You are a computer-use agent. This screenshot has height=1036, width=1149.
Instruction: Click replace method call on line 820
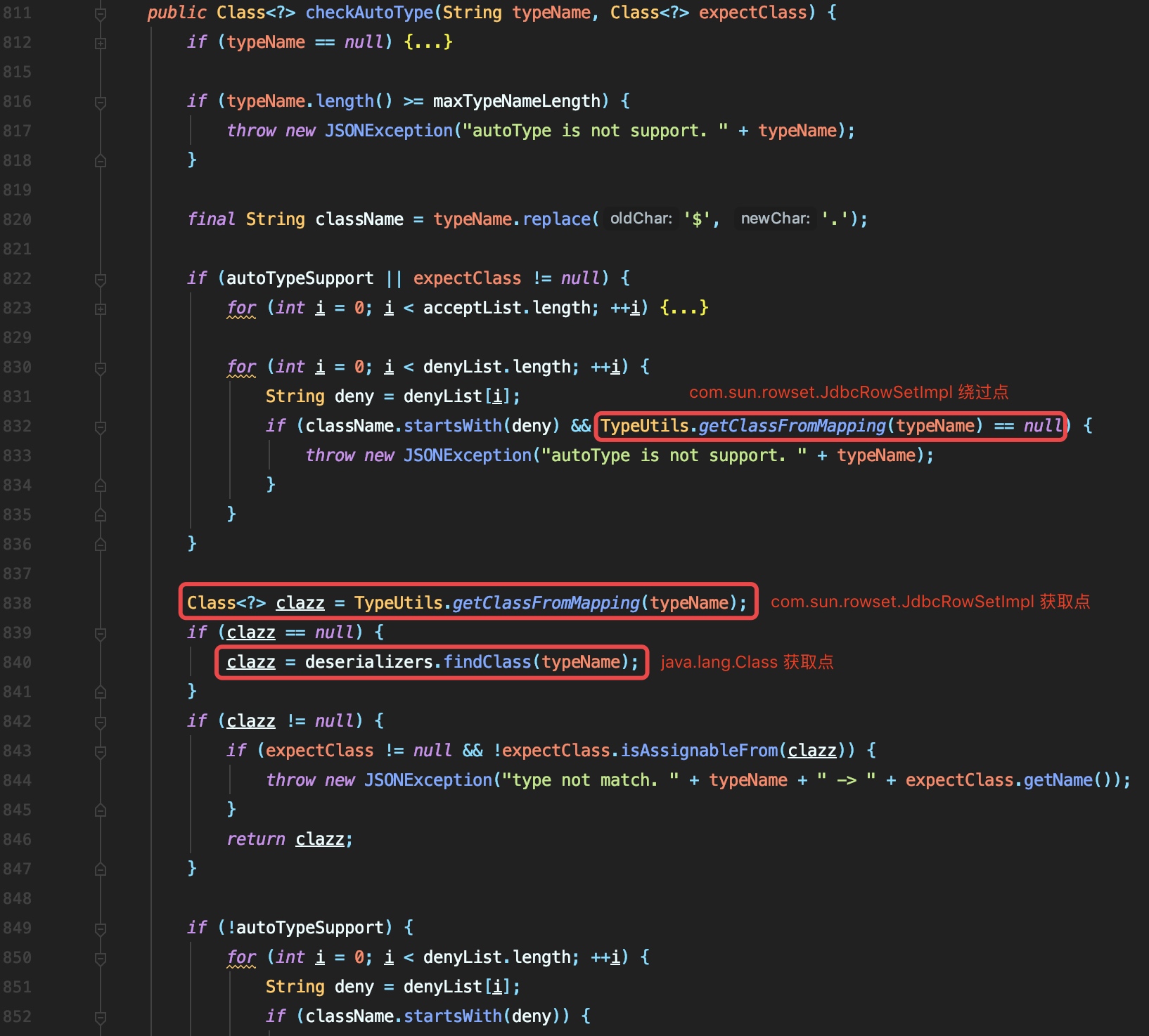[556, 219]
